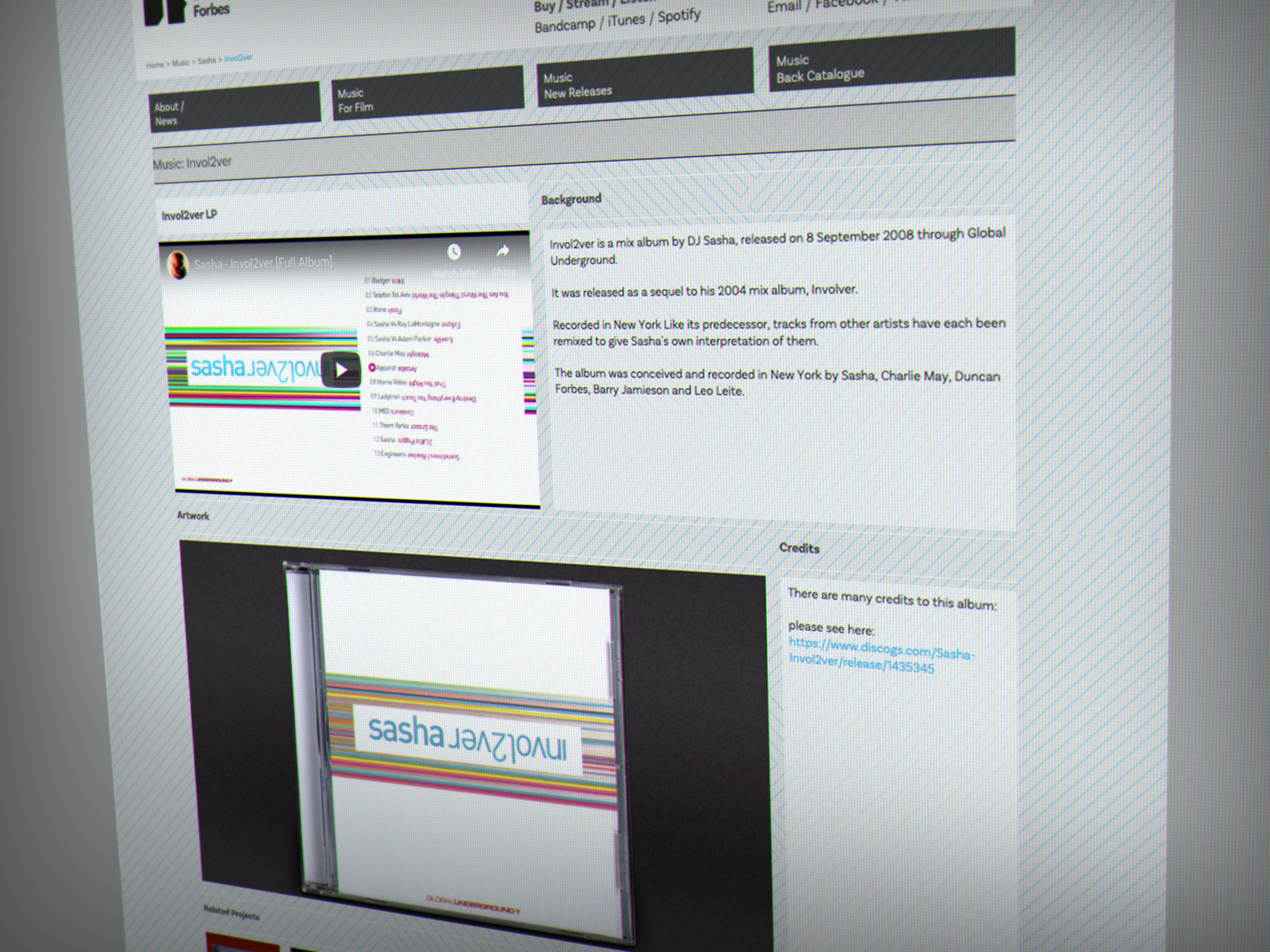The height and width of the screenshot is (952, 1270).
Task: Go to Sasha in the breadcrumb
Action: point(206,60)
